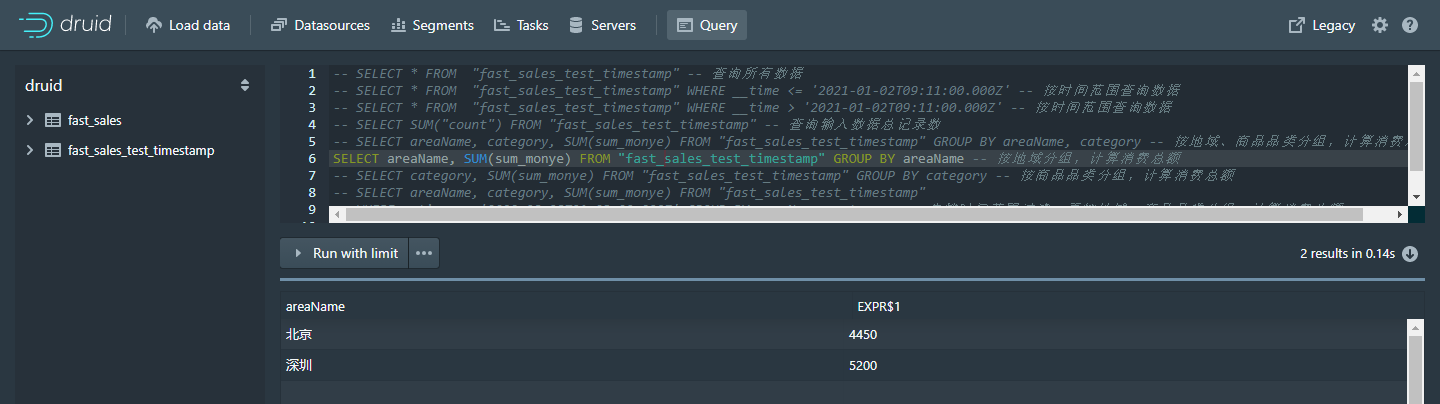Click the 4450 value cell
1440x404 pixels.
point(862,335)
